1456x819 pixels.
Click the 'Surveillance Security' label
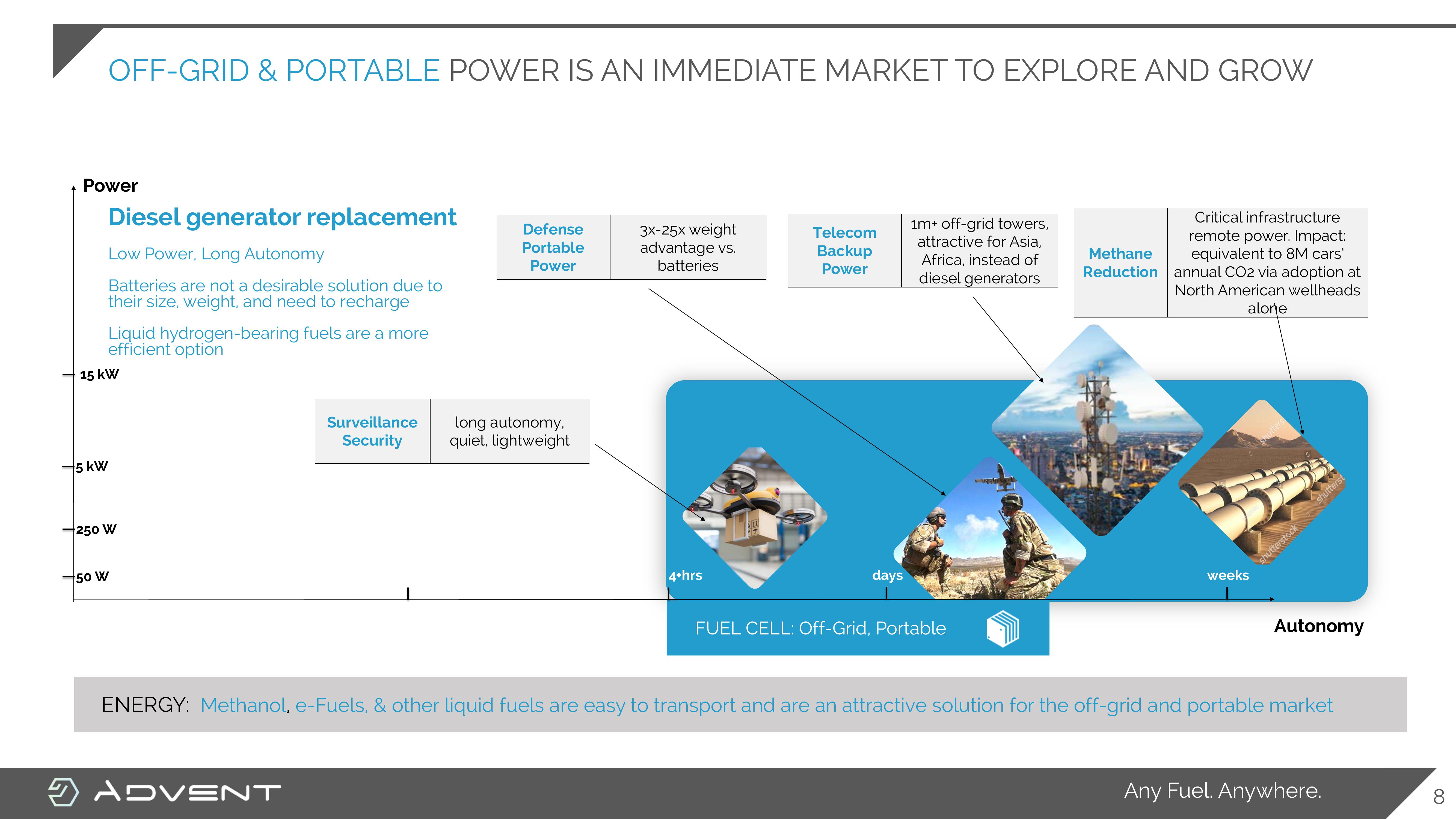[372, 431]
